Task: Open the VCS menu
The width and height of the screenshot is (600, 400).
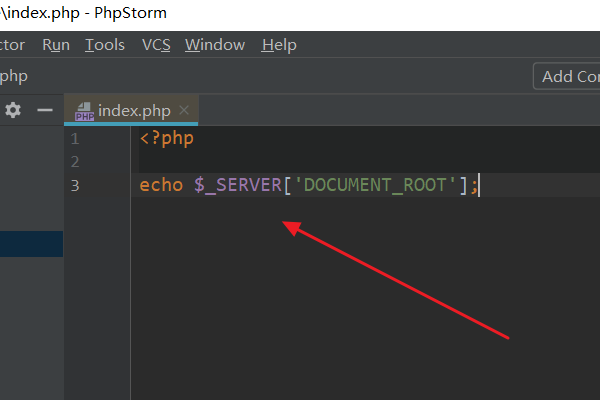Action: 156,45
